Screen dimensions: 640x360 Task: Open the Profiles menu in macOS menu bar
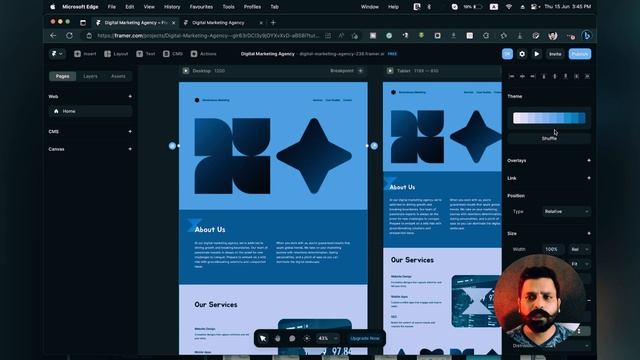click(x=252, y=7)
